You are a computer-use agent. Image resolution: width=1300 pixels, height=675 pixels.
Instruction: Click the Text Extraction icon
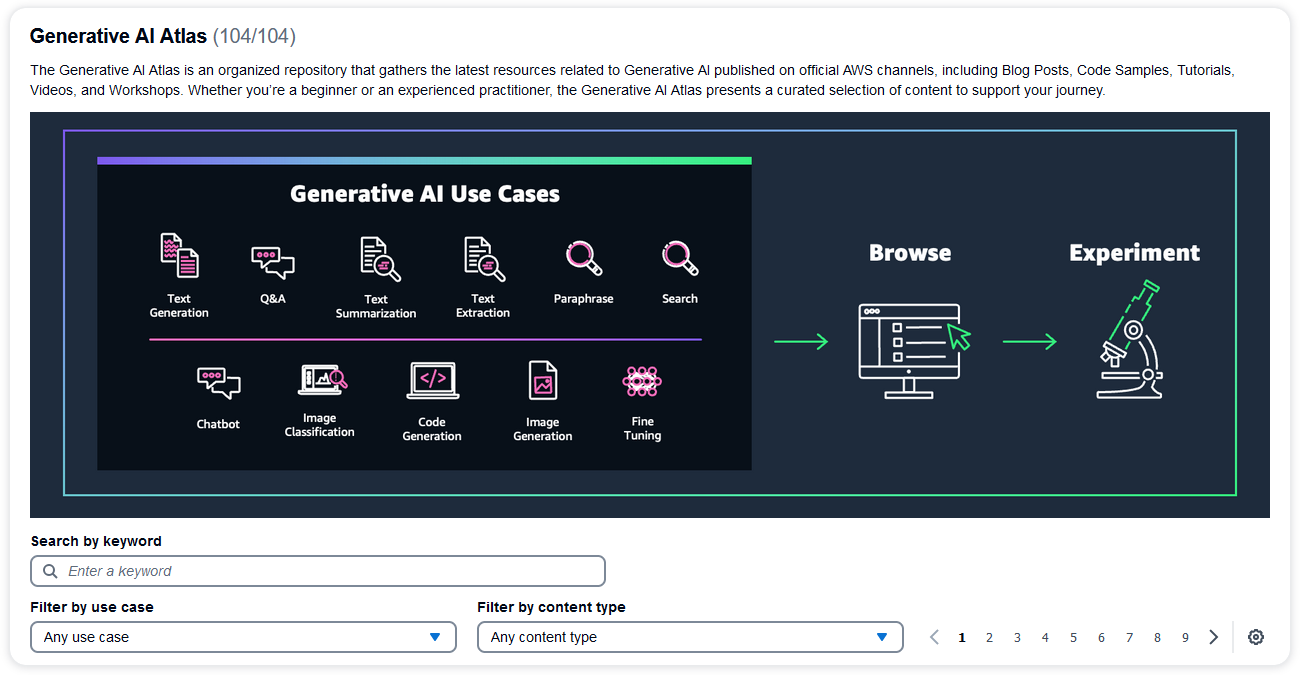pos(484,259)
